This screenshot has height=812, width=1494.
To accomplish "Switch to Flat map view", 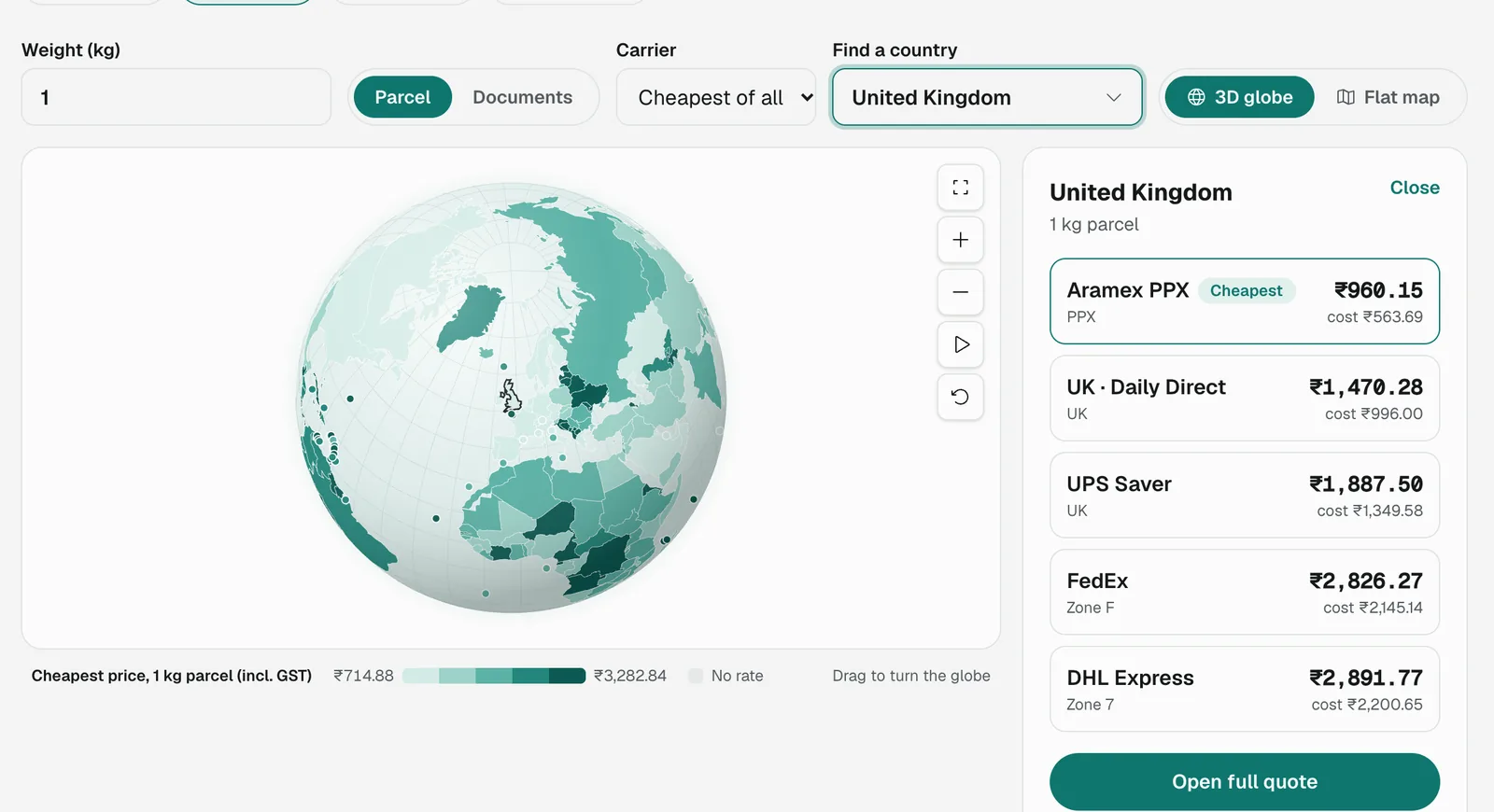I will [x=1388, y=97].
